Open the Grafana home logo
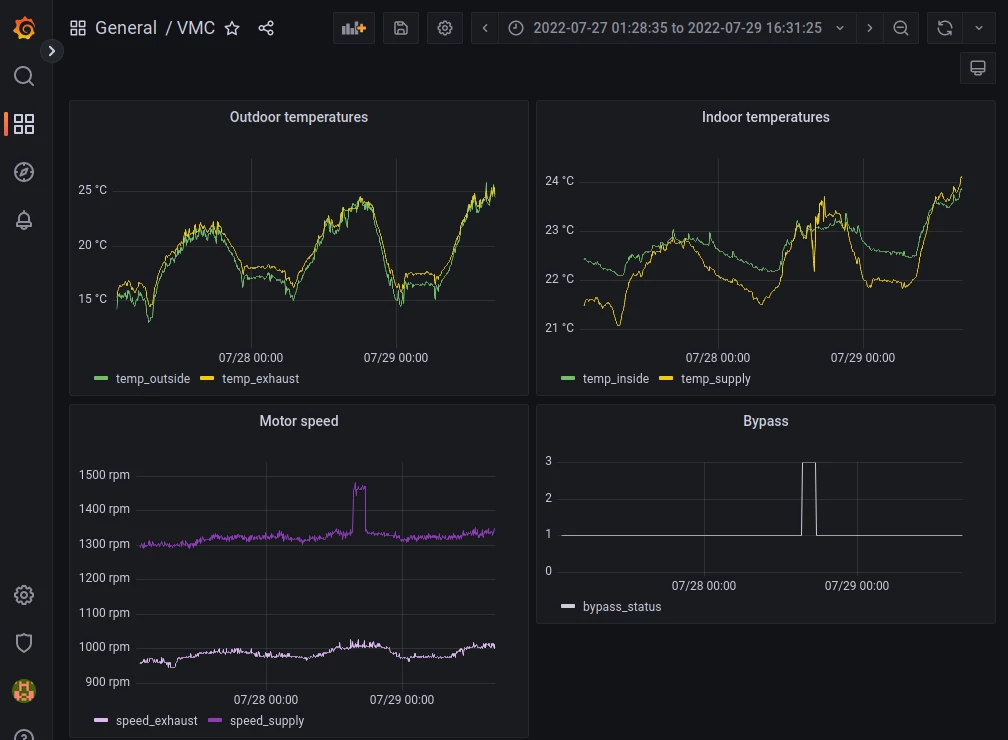This screenshot has width=1008, height=740. pos(24,28)
